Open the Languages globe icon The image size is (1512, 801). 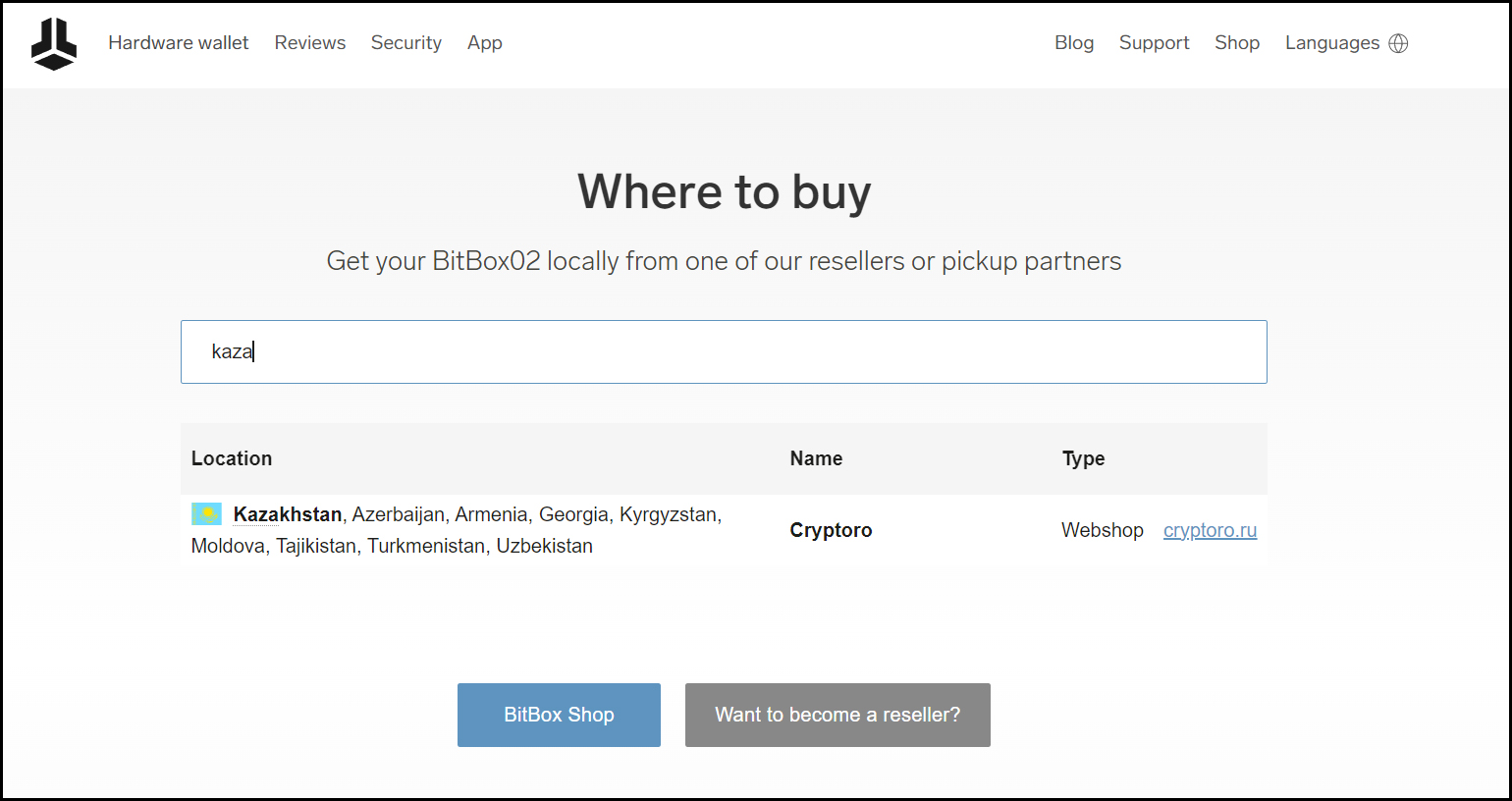(x=1398, y=43)
